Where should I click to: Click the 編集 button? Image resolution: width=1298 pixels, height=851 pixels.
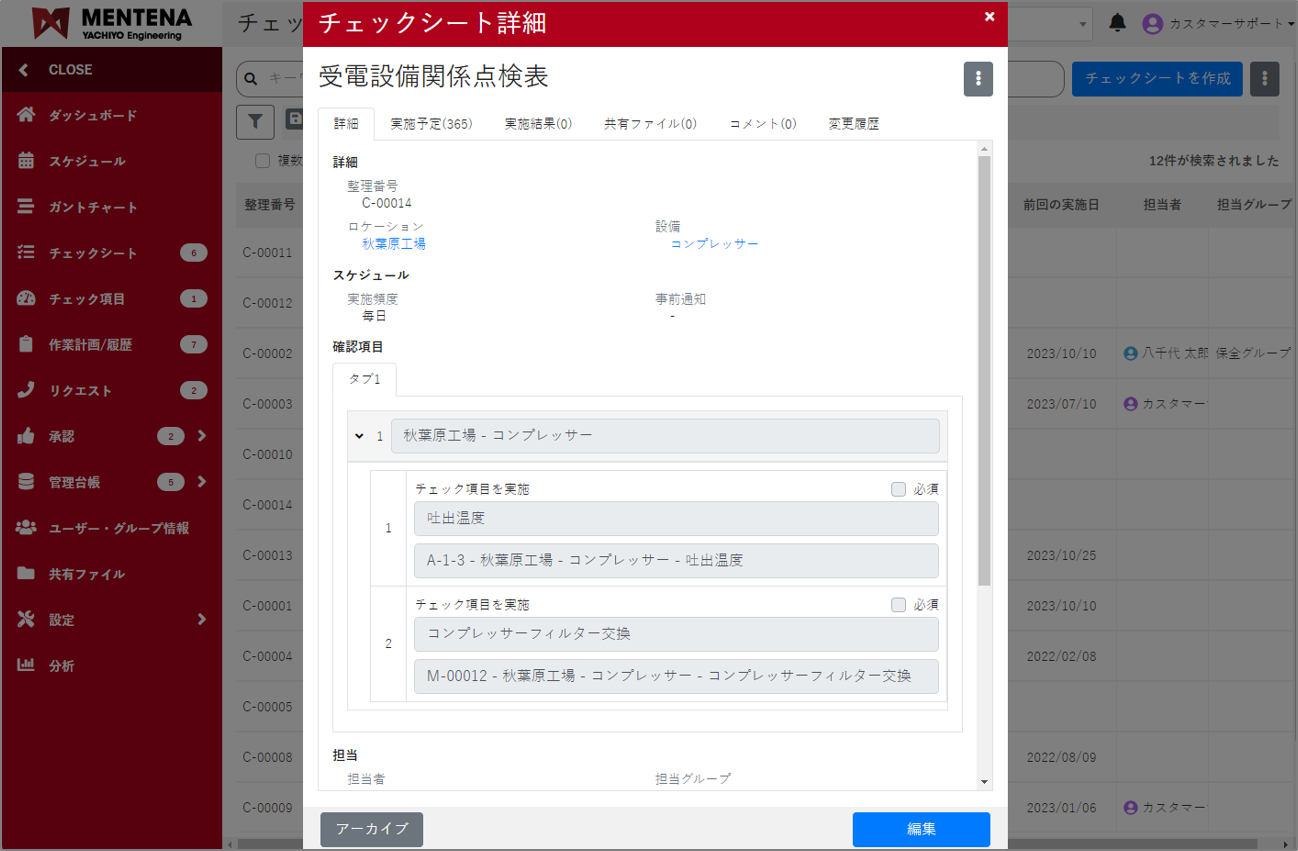pos(920,829)
